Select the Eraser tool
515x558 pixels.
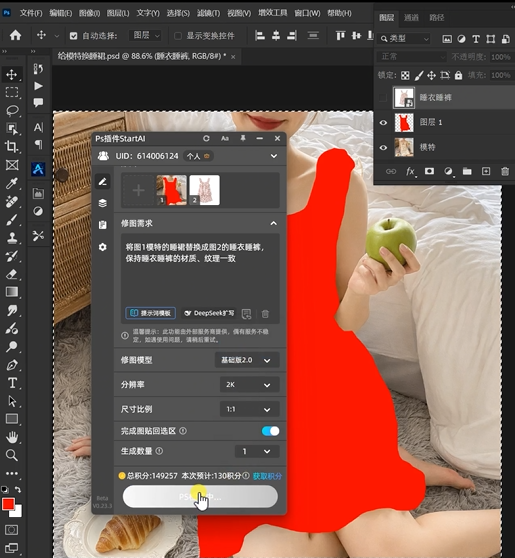[12, 274]
